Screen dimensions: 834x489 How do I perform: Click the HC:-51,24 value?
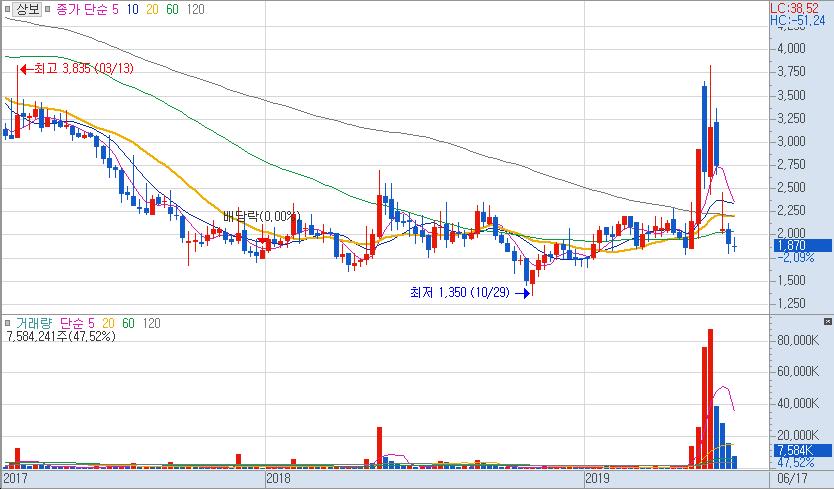tap(798, 20)
